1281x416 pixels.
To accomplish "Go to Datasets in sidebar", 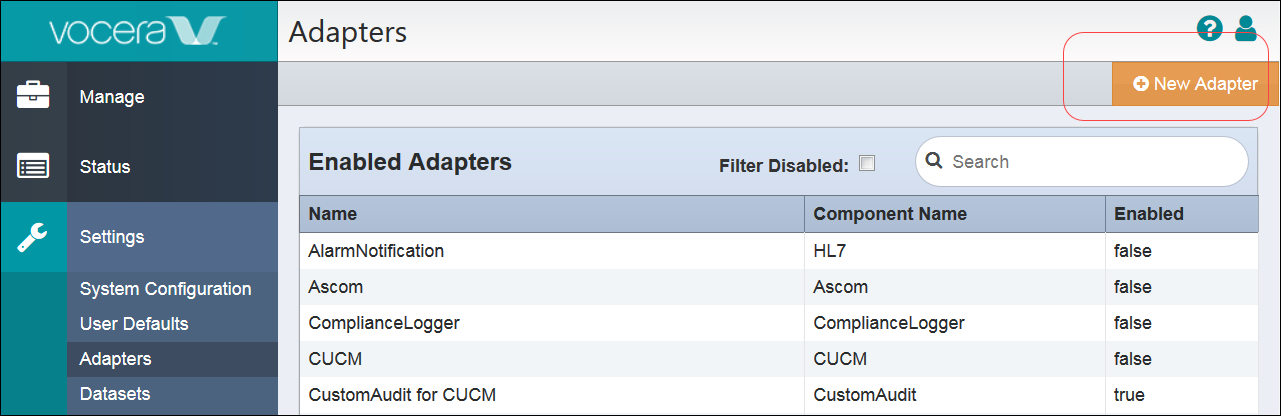I will 115,394.
